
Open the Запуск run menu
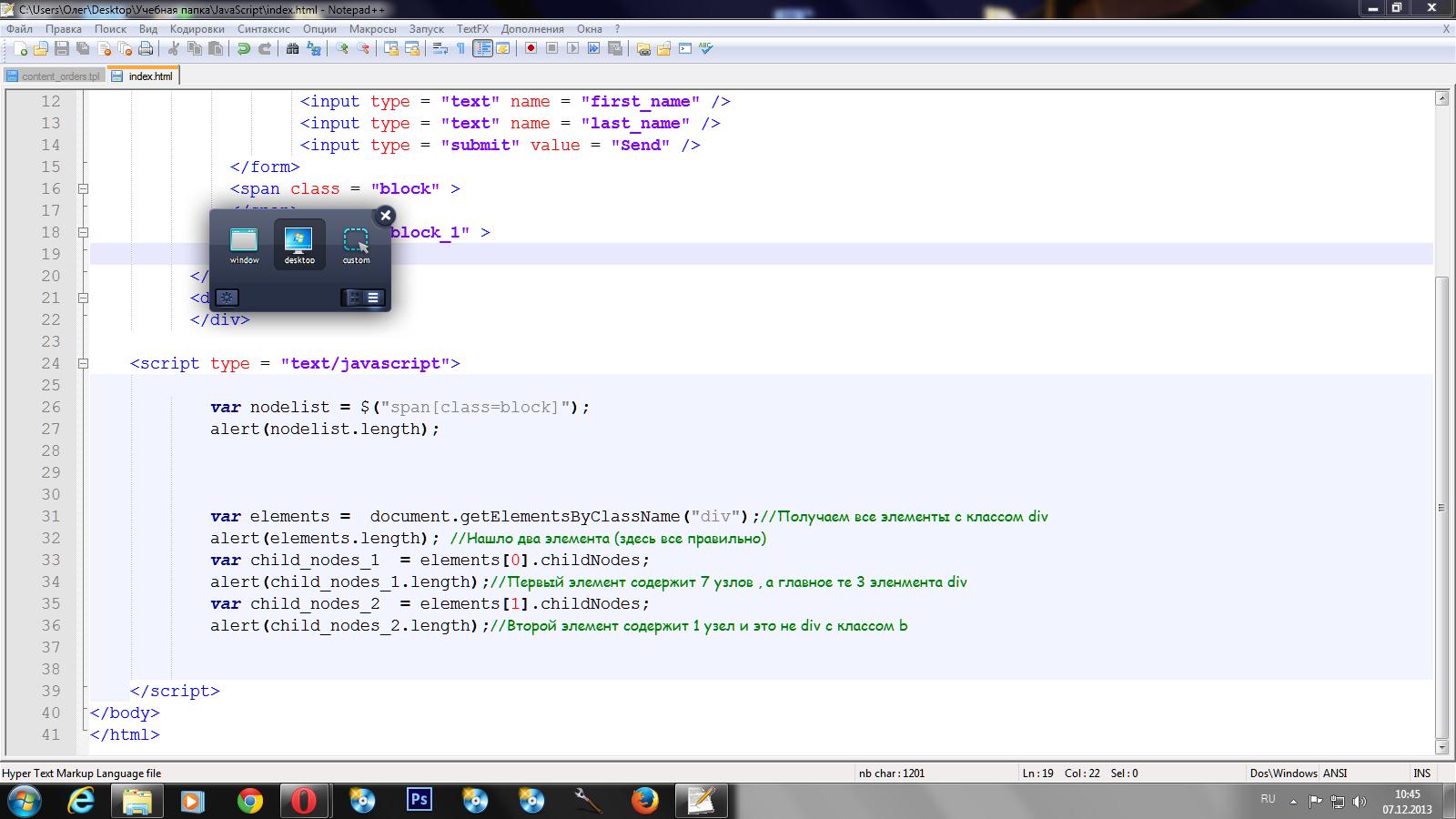pos(426,29)
